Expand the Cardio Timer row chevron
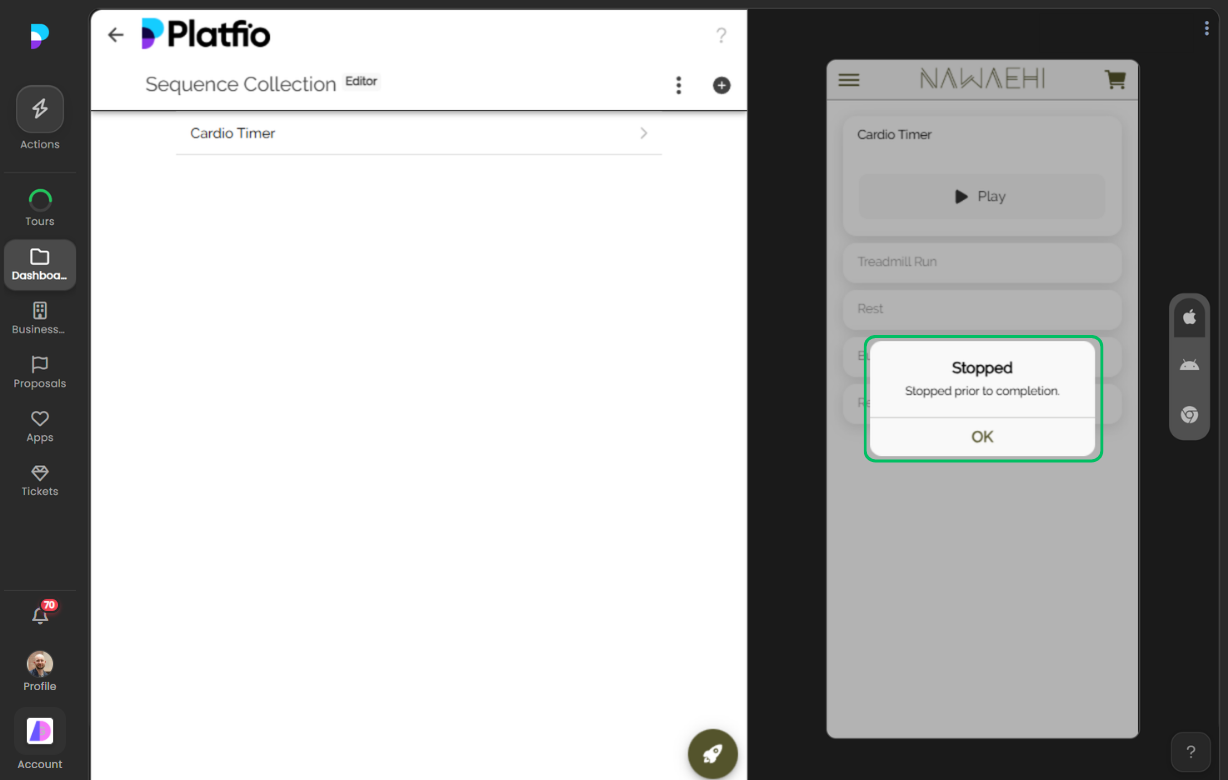Screen dimensions: 1228x780 click(x=643, y=133)
